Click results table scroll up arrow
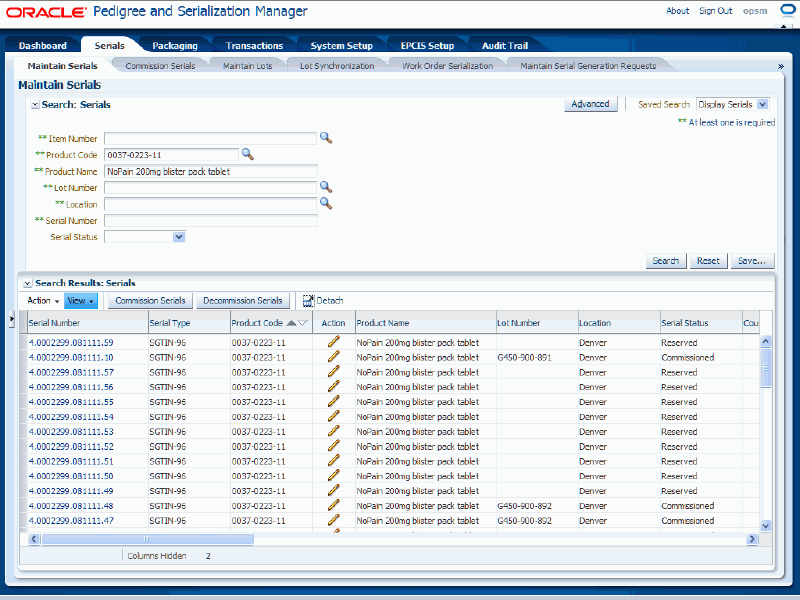Image resolution: width=800 pixels, height=600 pixels. [765, 341]
